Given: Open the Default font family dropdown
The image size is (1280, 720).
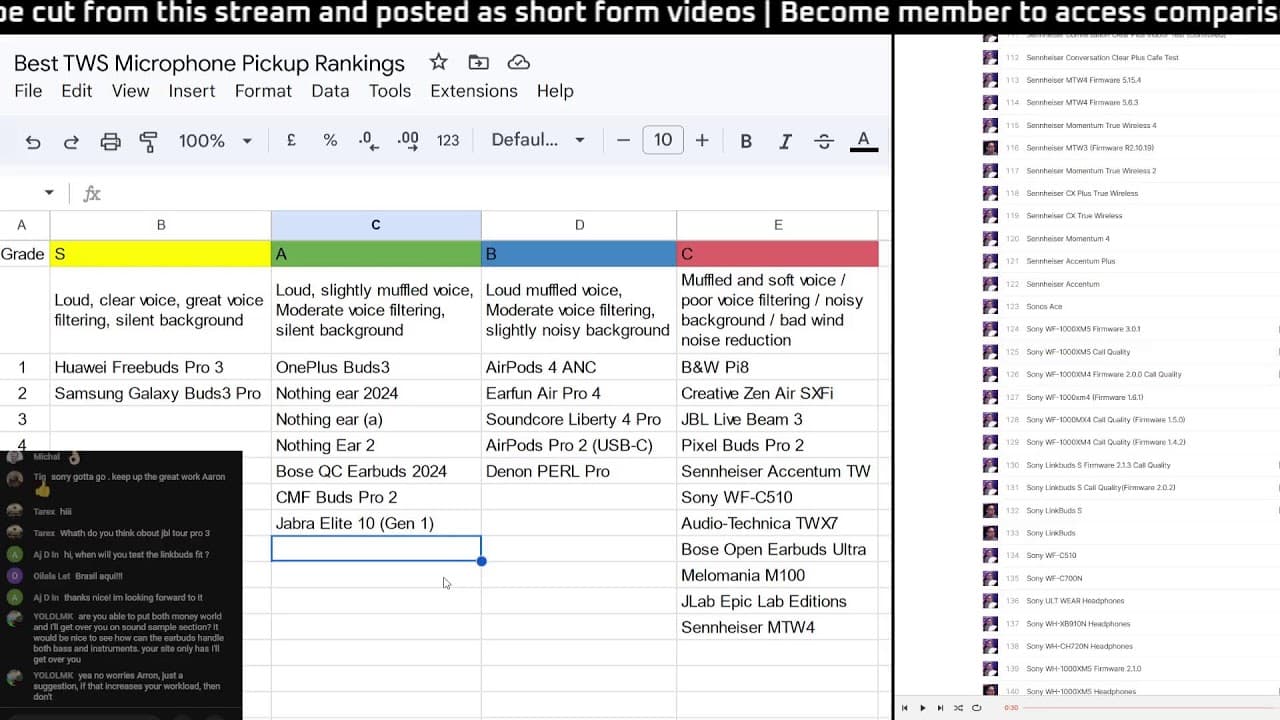Looking at the screenshot, I should pyautogui.click(x=537, y=140).
